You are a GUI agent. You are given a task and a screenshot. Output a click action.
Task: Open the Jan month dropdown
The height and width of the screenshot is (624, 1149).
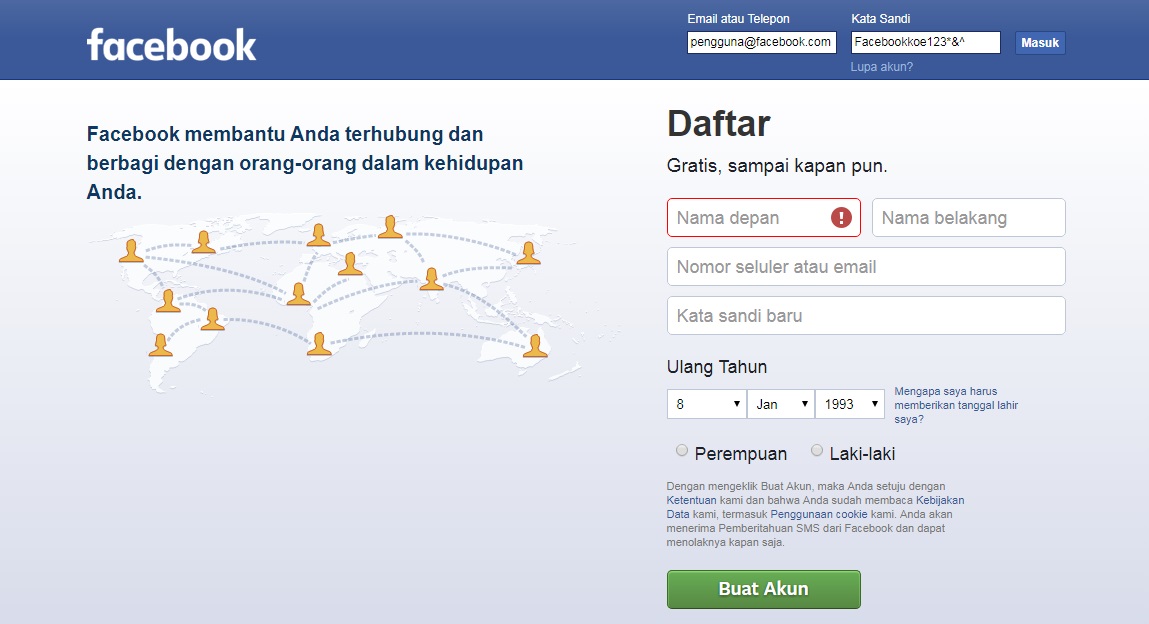(780, 404)
